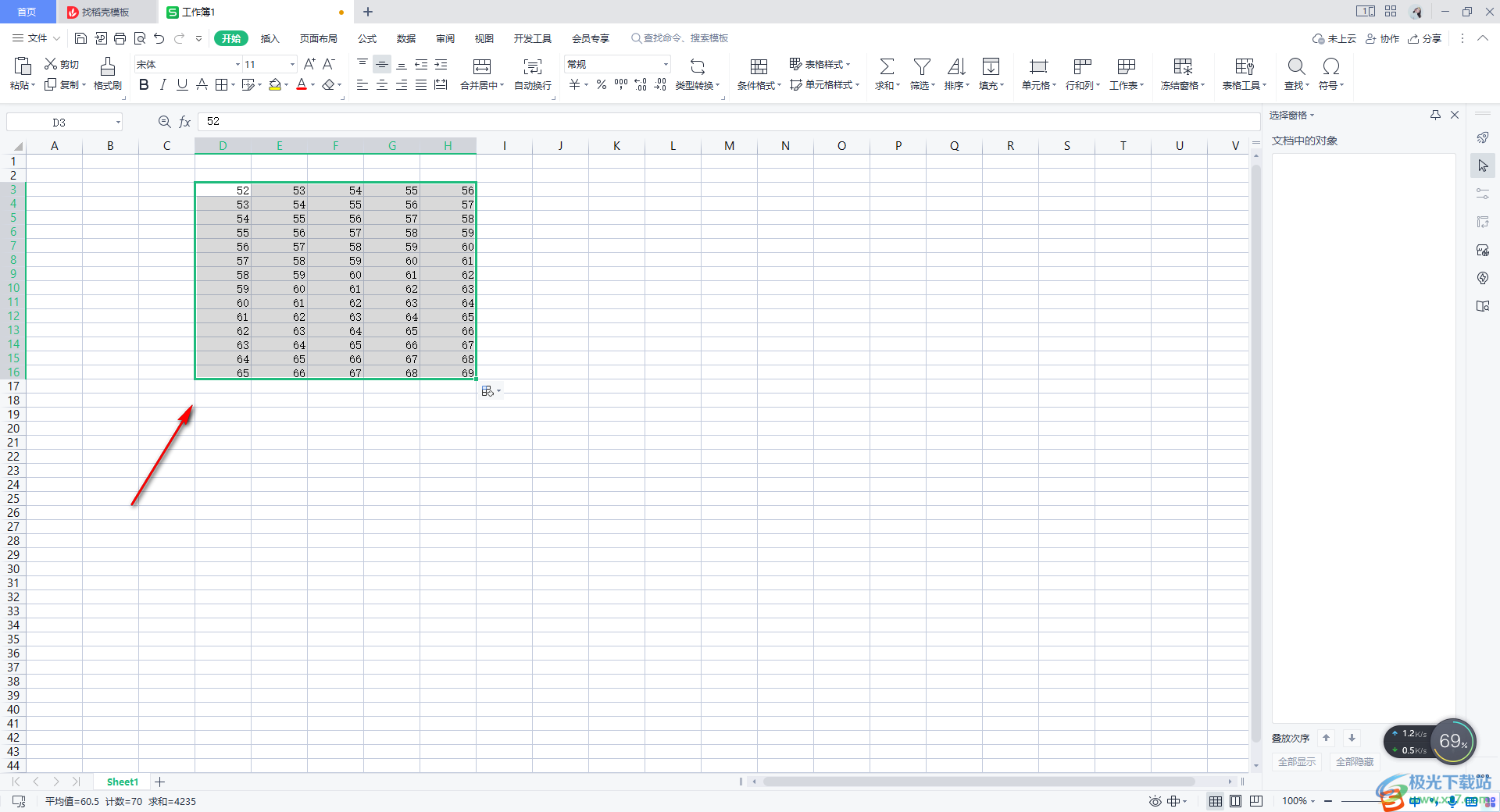The image size is (1500, 812).
Task: Select the Format Painter brush
Action: (108, 66)
